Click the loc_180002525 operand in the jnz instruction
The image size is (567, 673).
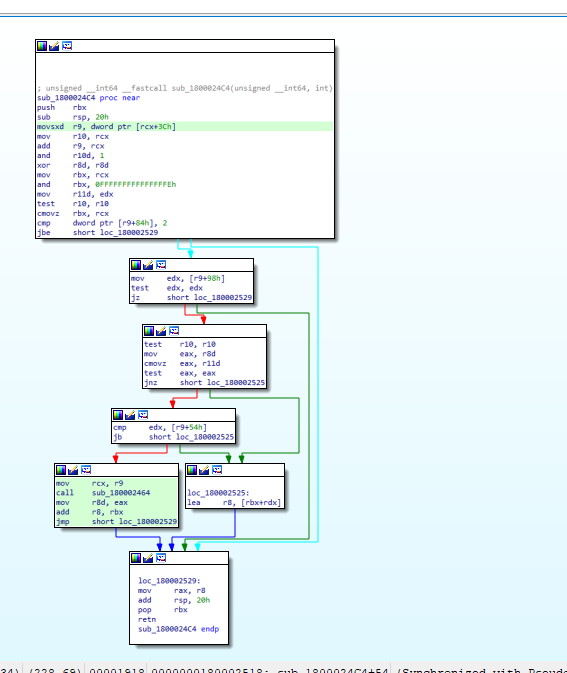236,382
